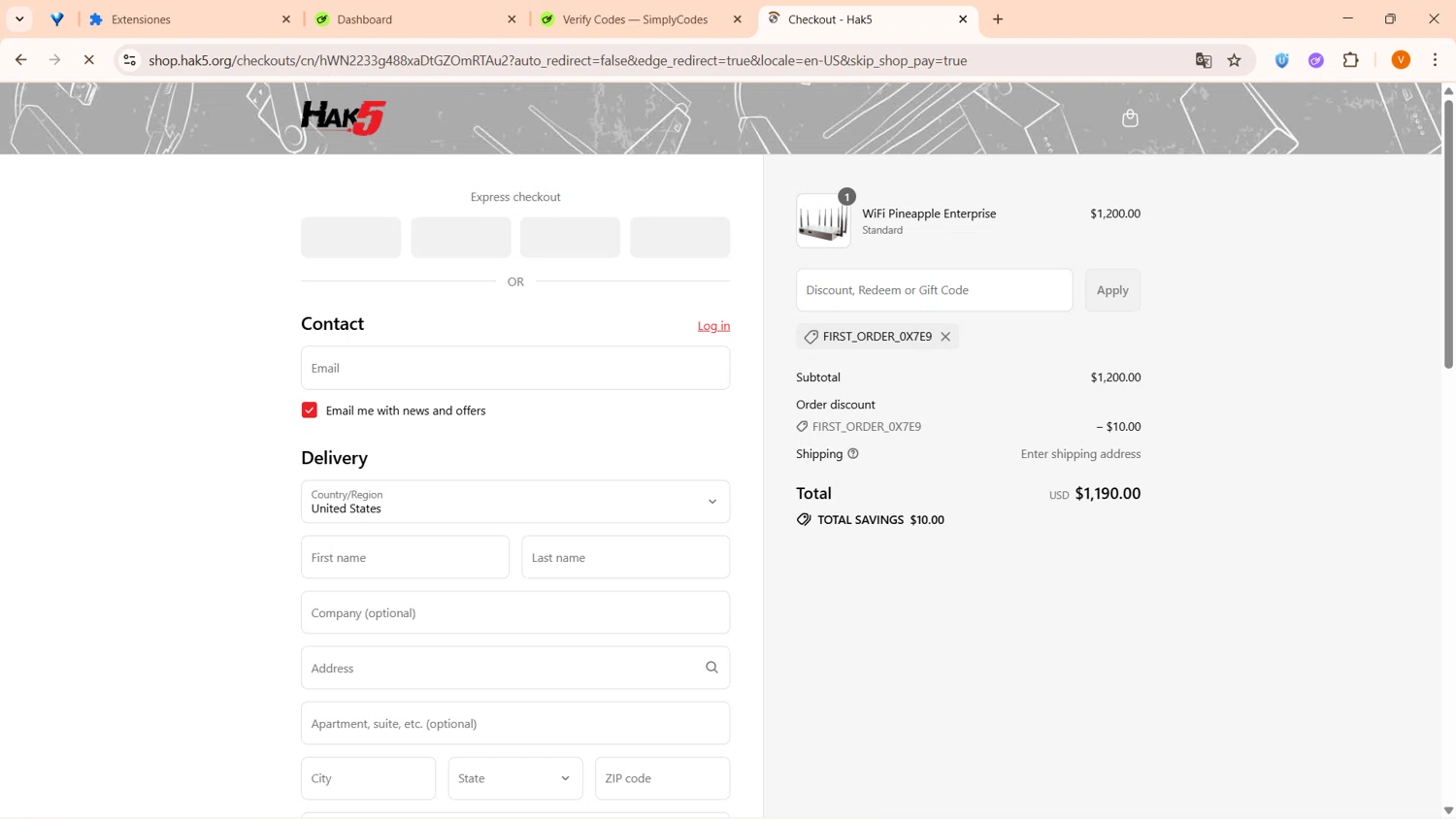The width and height of the screenshot is (1456, 819).
Task: Click the total amount $1,190.00
Action: [1108, 493]
